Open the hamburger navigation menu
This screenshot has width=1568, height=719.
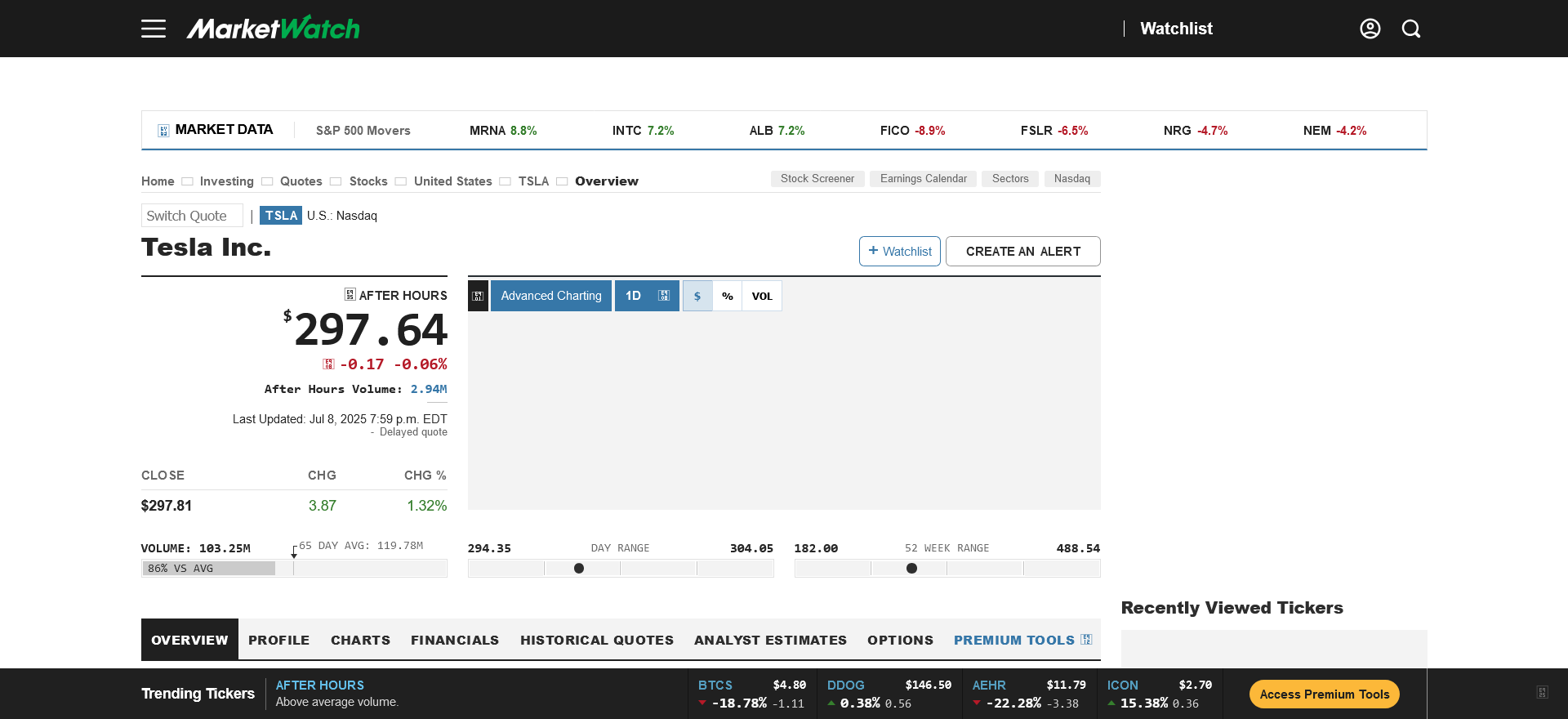(x=154, y=29)
